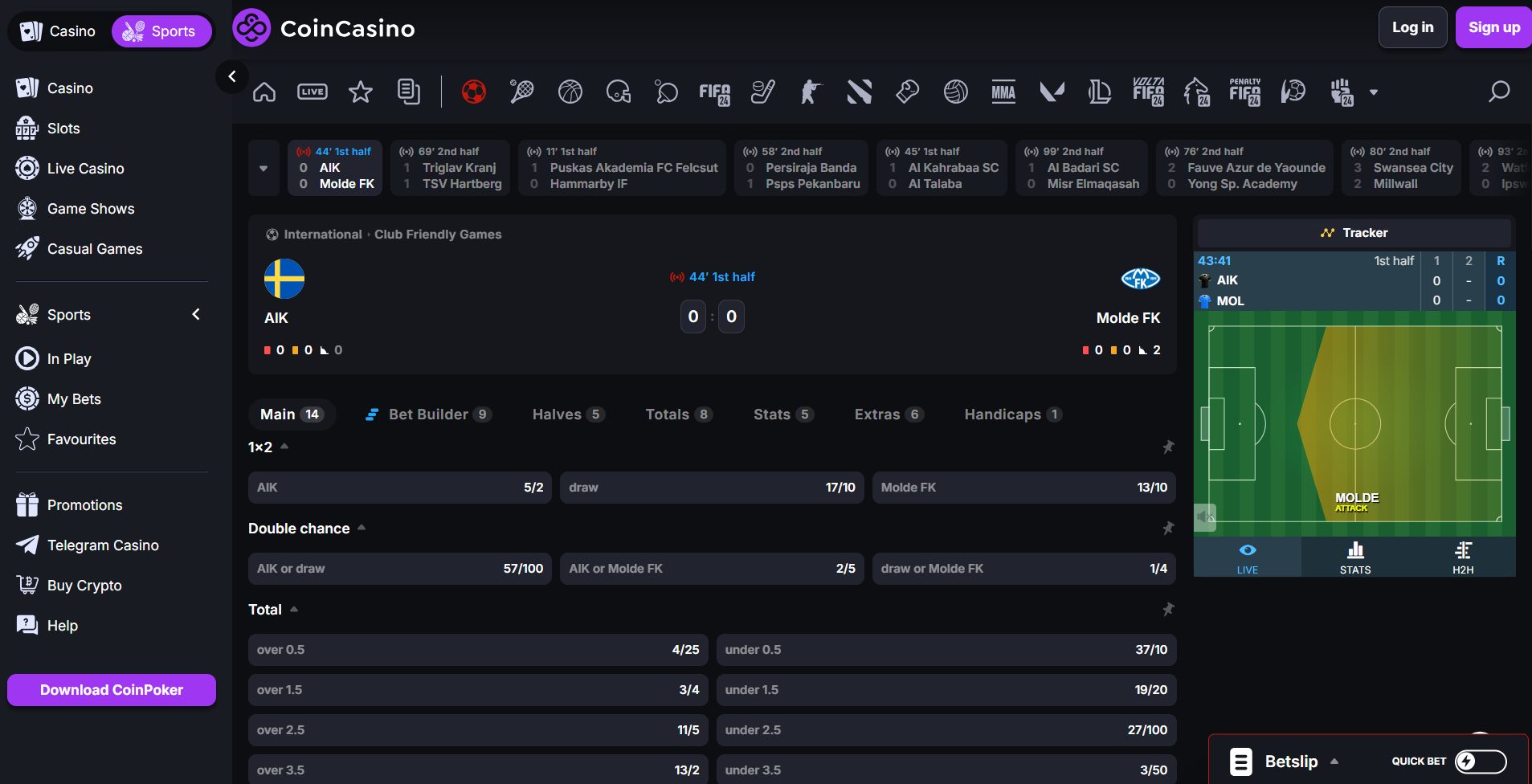Click the Download CoinPoker button
Image resolution: width=1532 pixels, height=784 pixels.
[x=111, y=689]
